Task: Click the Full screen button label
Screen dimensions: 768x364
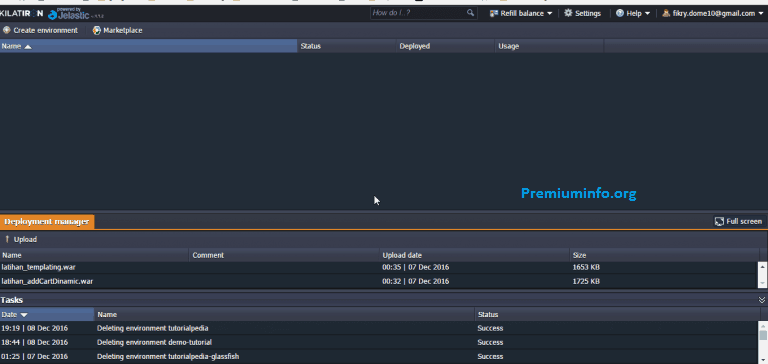Action: 744,221
